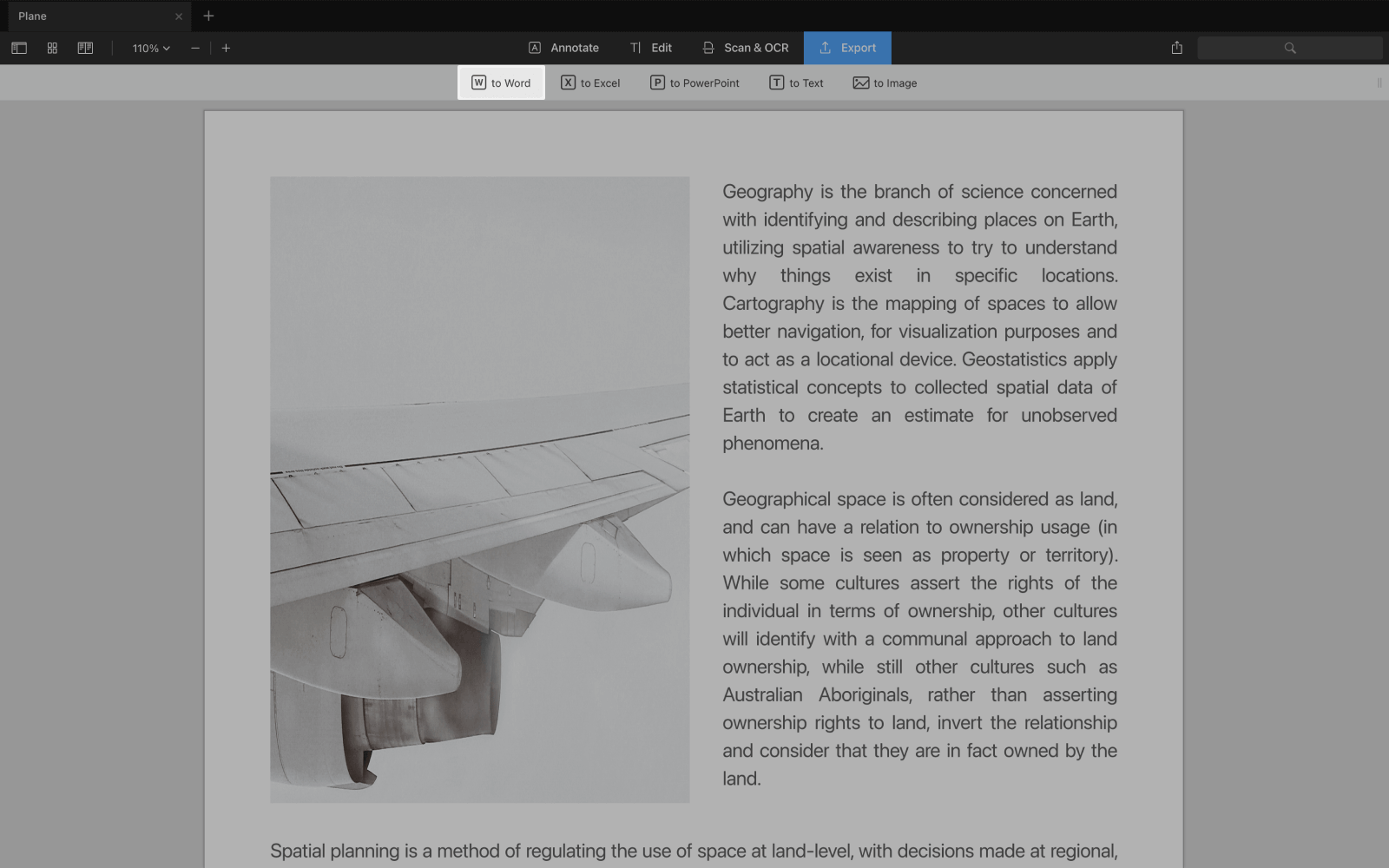Screen dimensions: 1389x868
Task: Switch to the Annotate tab
Action: tap(563, 48)
